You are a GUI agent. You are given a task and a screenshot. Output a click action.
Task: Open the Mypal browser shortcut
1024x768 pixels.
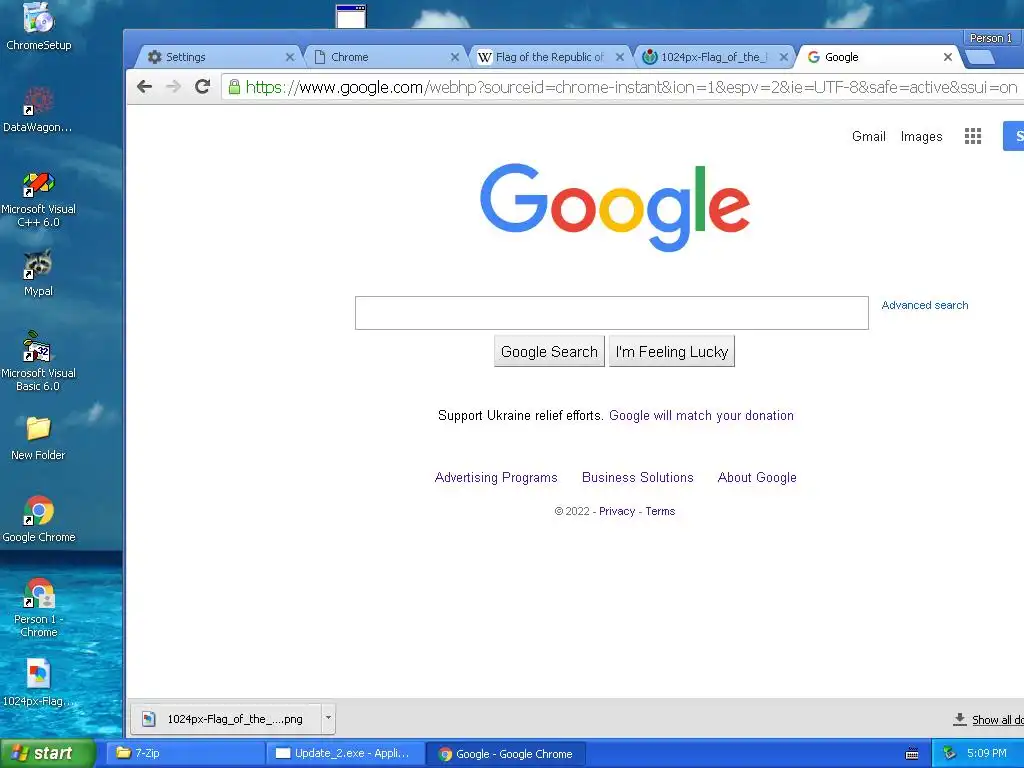pyautogui.click(x=38, y=273)
